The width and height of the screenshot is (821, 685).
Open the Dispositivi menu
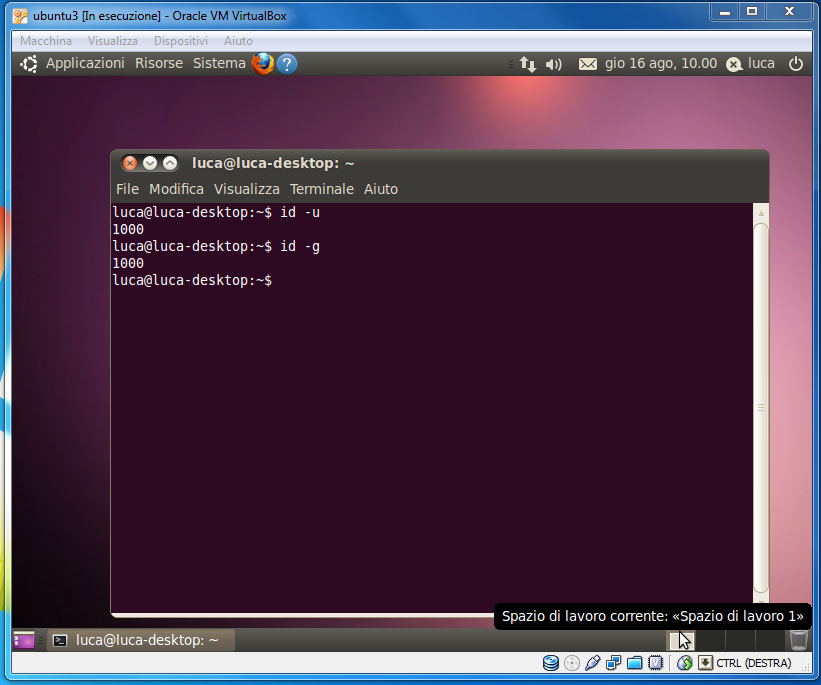tap(181, 41)
